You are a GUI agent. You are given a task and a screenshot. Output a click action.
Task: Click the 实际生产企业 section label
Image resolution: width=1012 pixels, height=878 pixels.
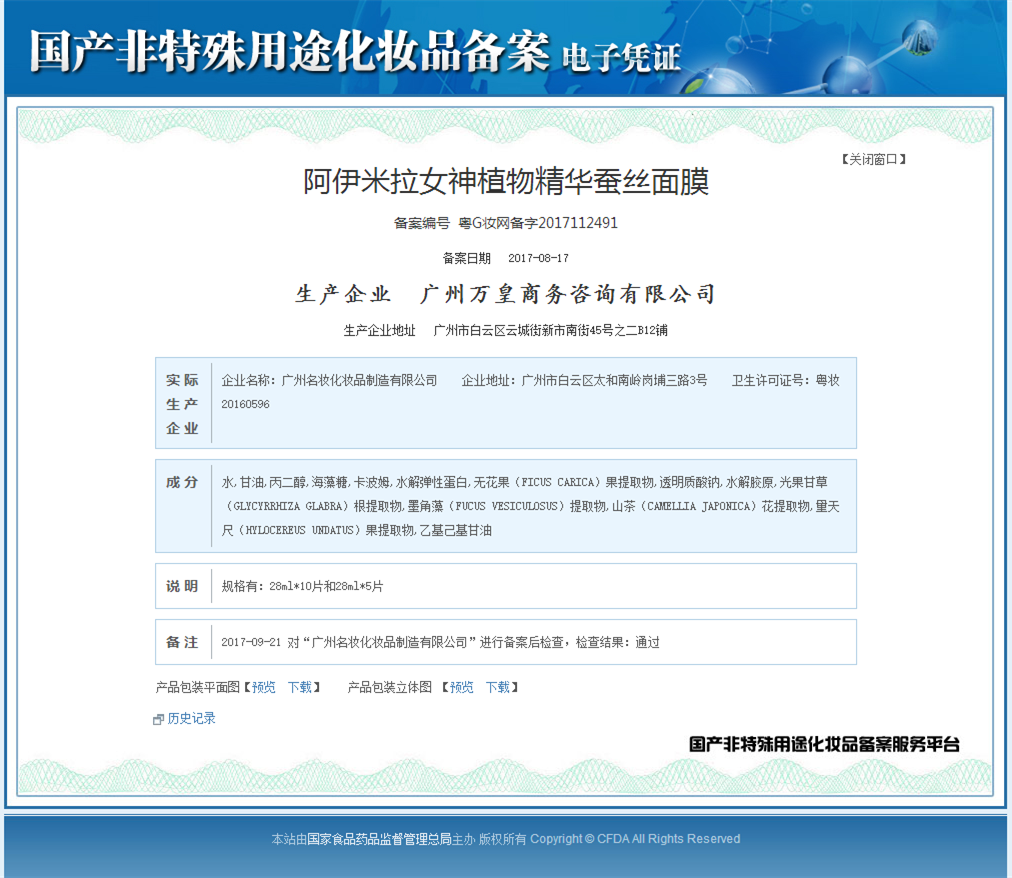coord(182,404)
